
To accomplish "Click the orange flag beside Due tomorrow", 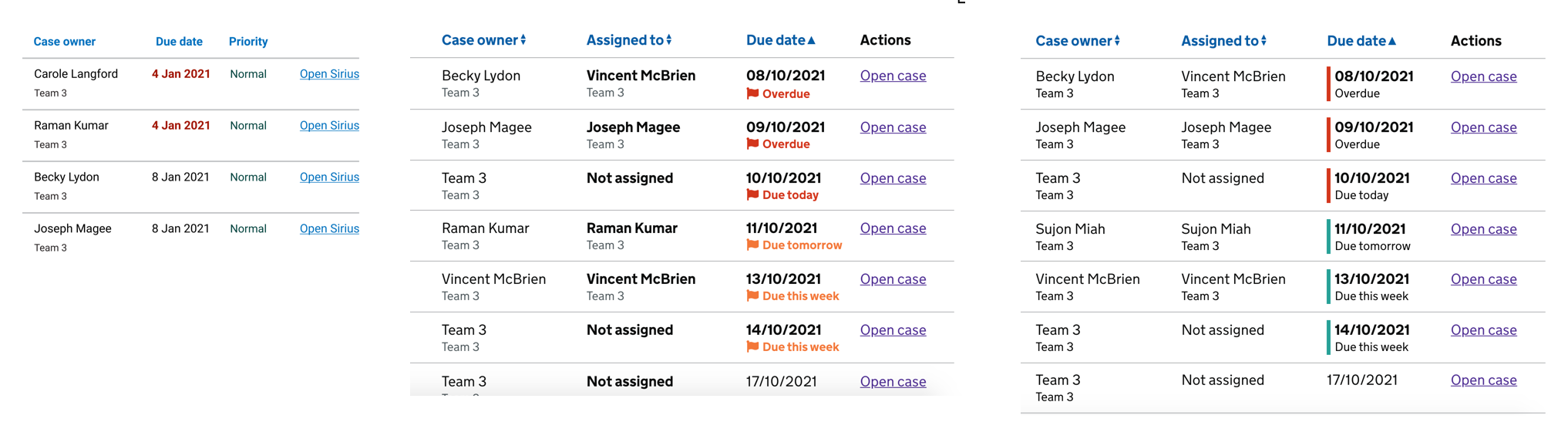I will click(752, 245).
